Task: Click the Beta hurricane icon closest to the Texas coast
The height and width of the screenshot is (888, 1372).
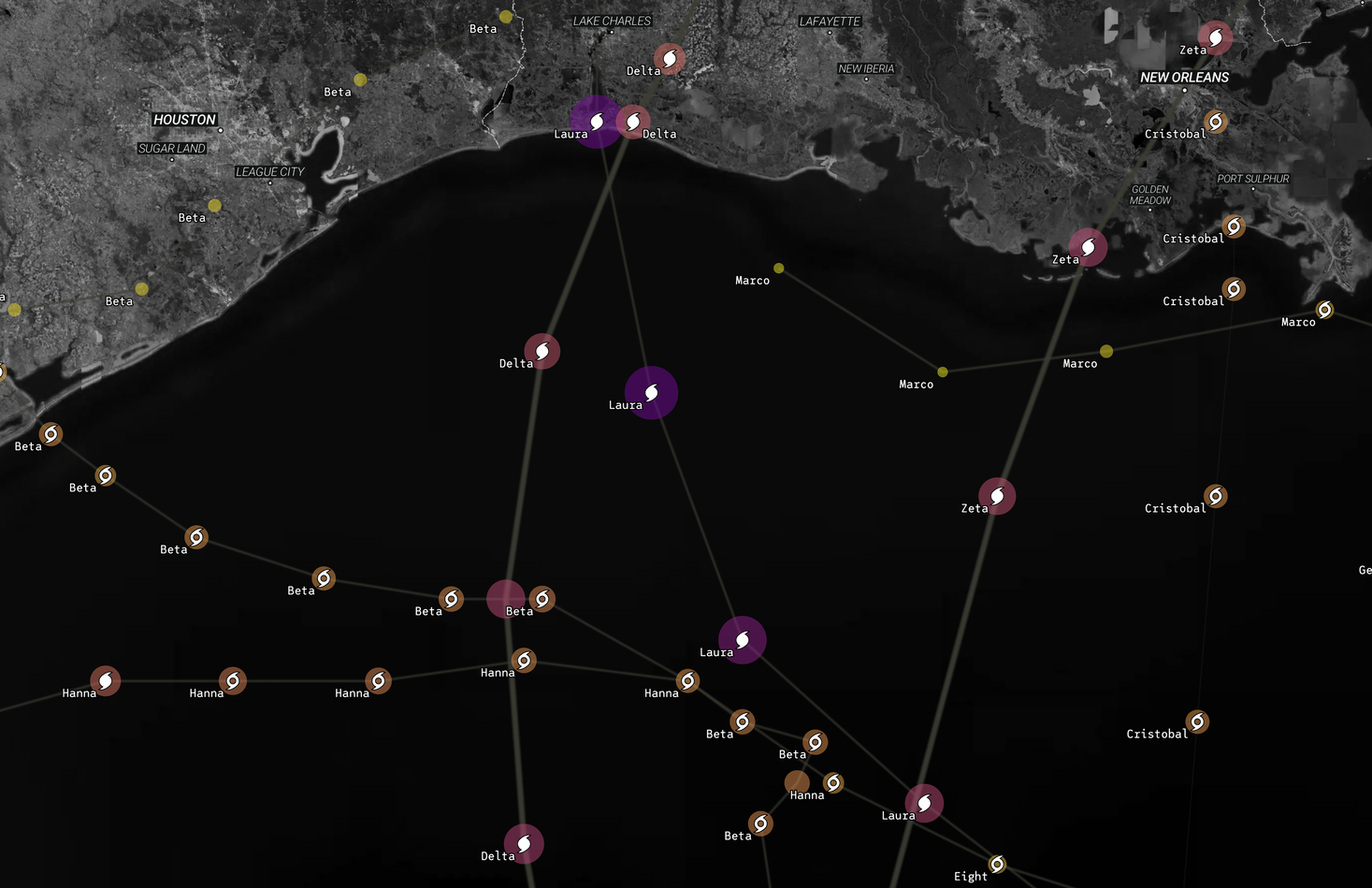Action: point(50,432)
